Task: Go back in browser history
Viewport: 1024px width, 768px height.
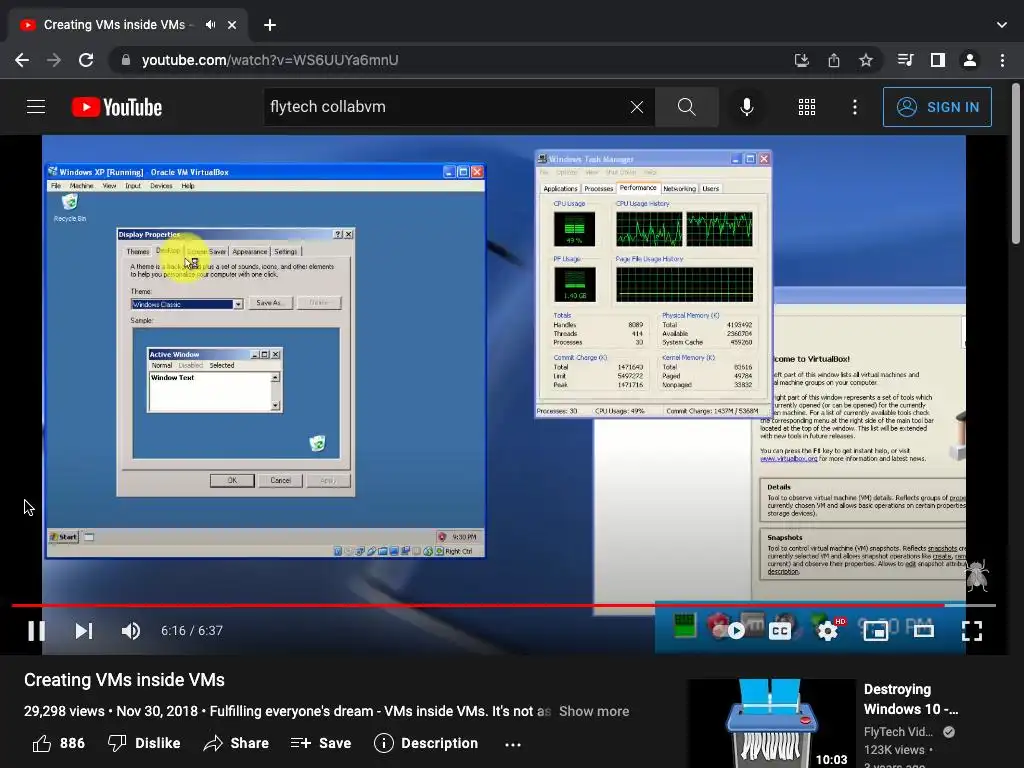Action: (22, 60)
